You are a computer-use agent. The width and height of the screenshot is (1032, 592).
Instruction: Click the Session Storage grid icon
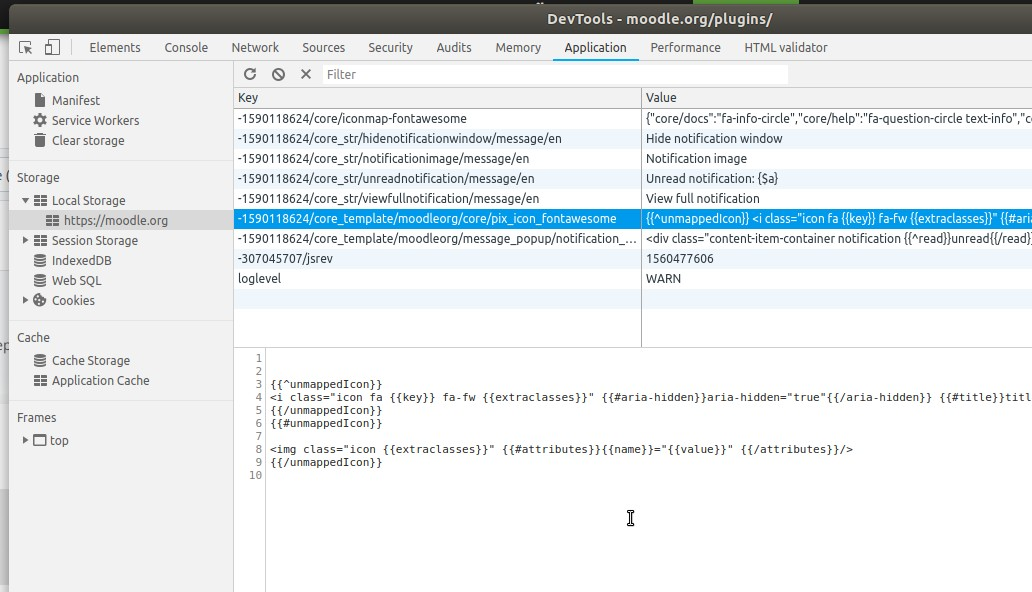point(40,240)
